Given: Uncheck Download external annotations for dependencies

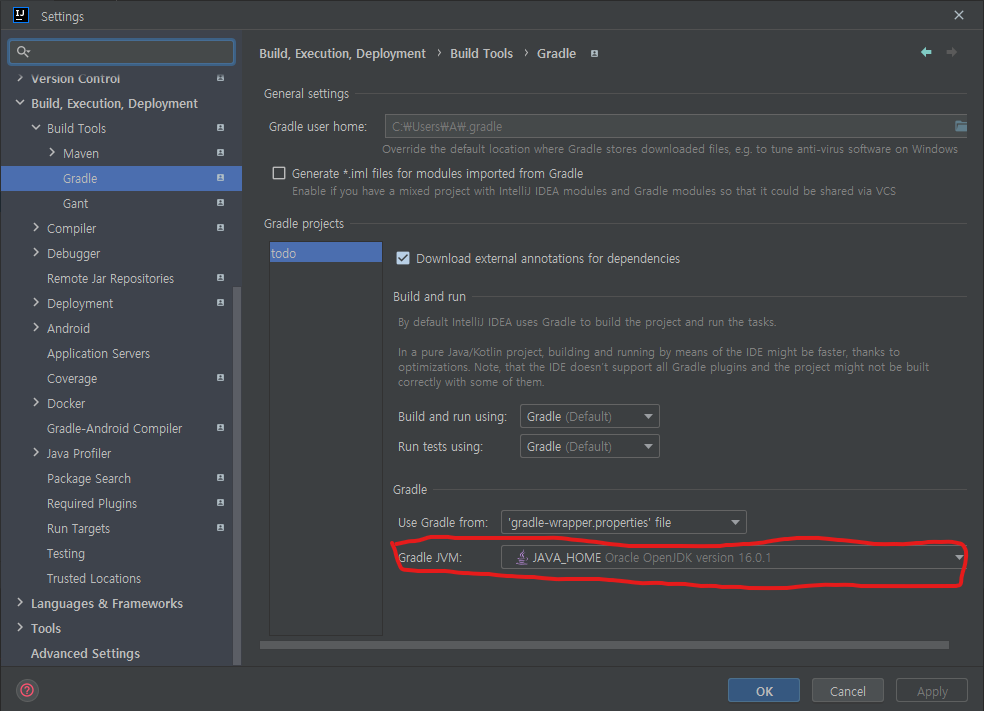Looking at the screenshot, I should point(403,258).
